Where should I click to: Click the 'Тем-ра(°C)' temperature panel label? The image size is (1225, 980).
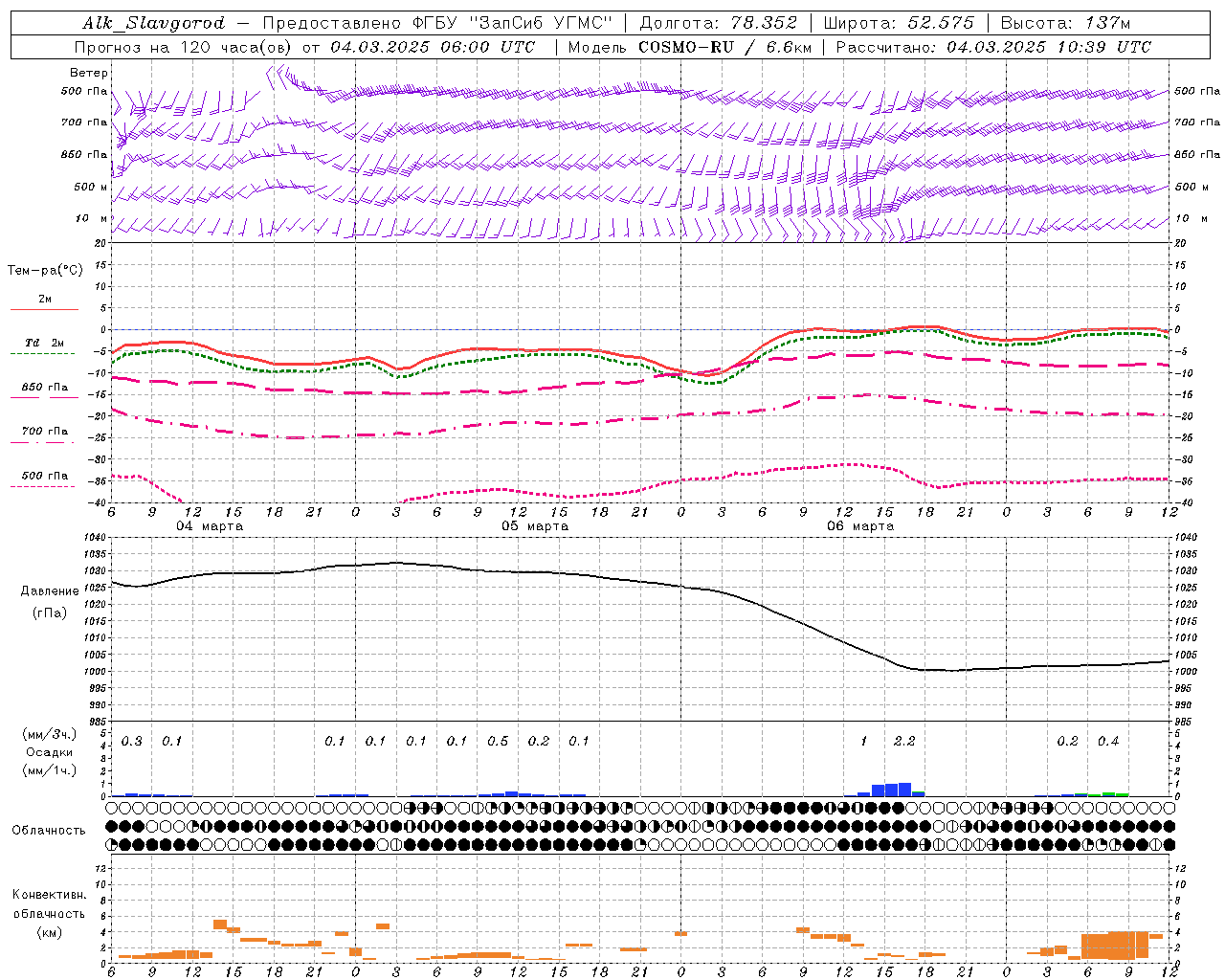pyautogui.click(x=45, y=270)
